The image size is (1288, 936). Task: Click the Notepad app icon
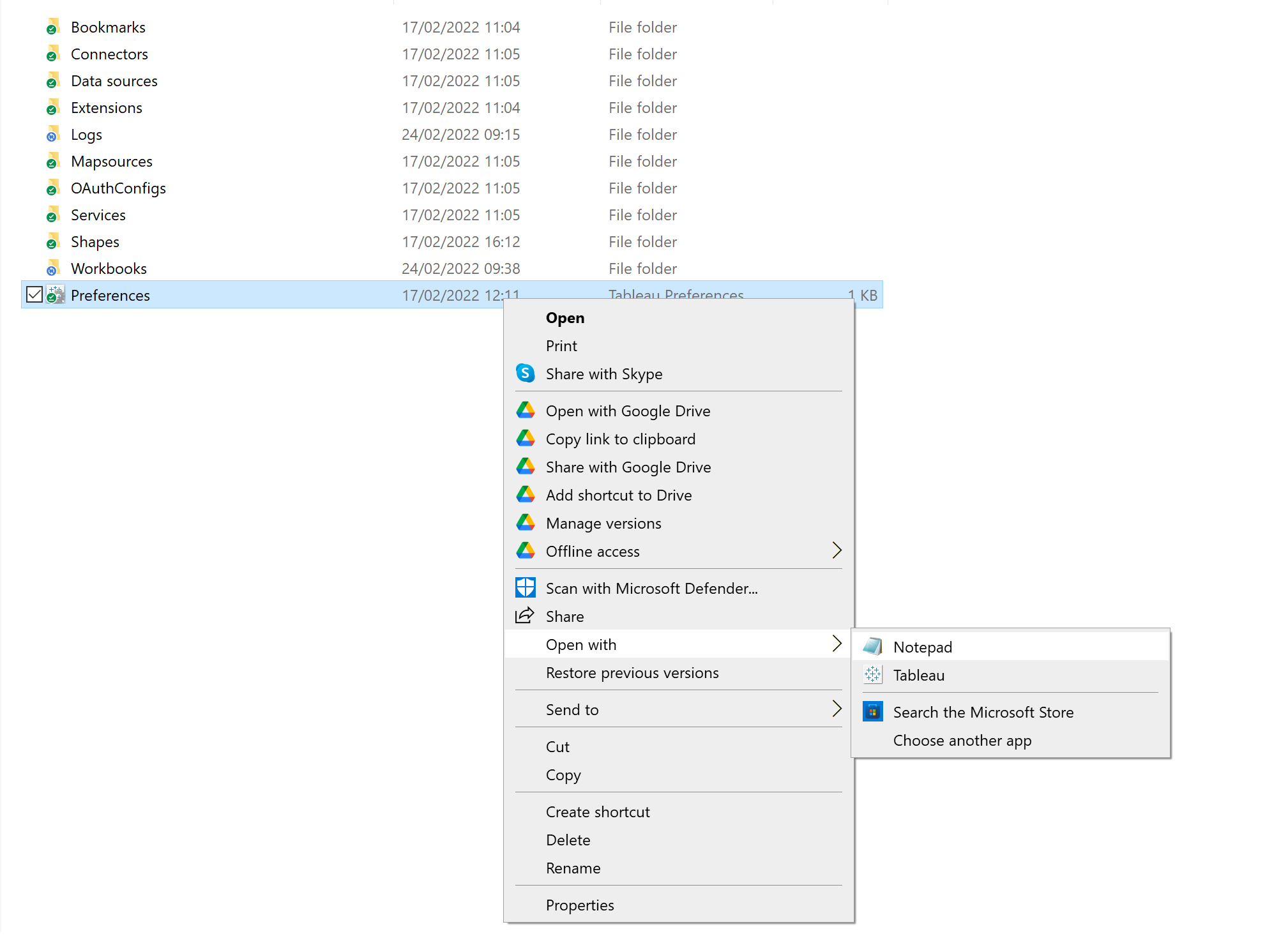click(872, 647)
